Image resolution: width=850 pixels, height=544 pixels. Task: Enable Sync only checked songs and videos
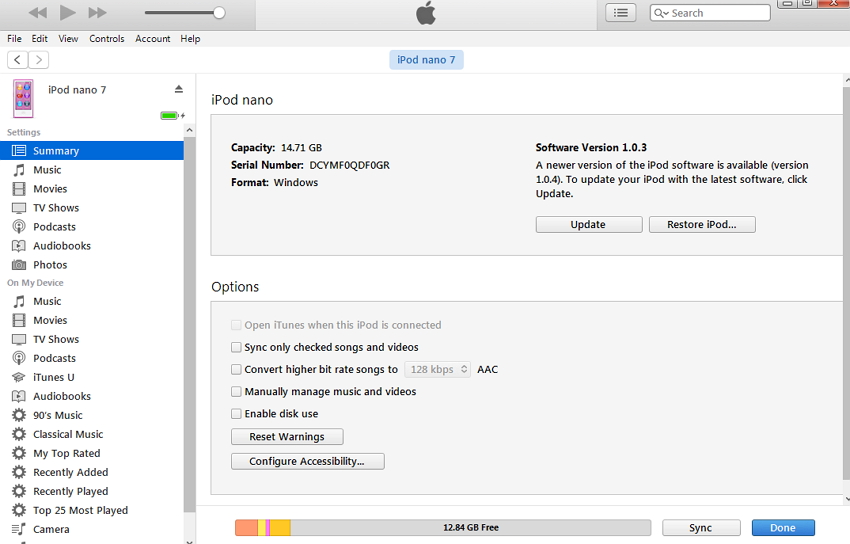pyautogui.click(x=237, y=347)
